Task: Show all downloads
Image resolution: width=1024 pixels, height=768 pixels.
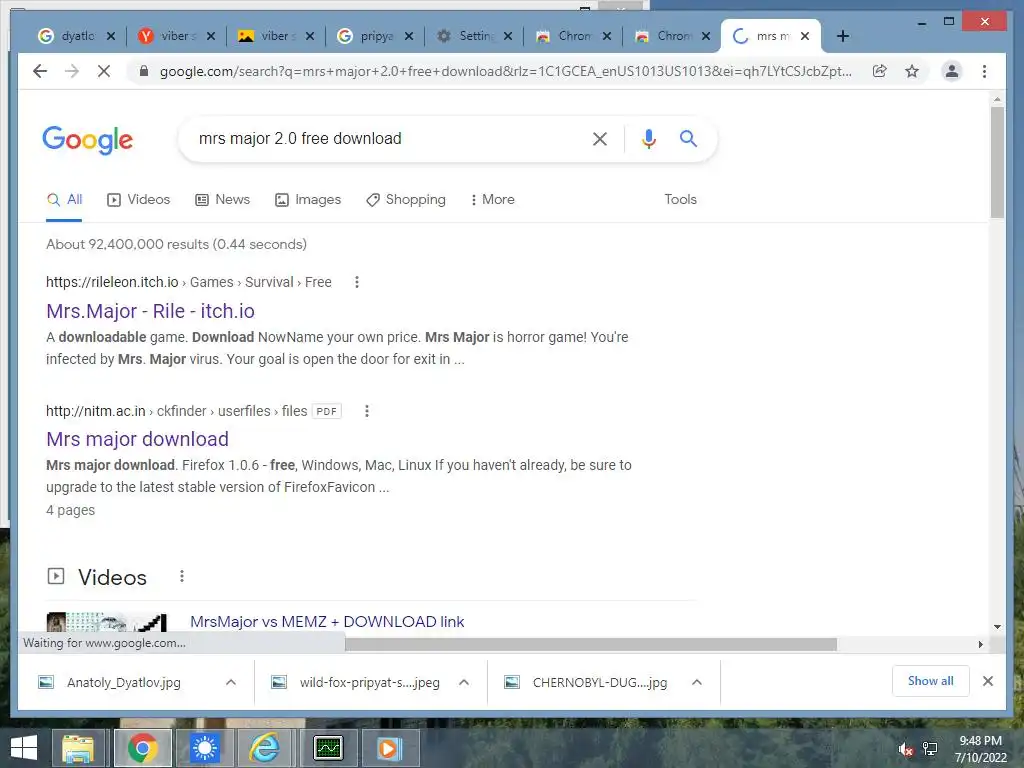Action: [930, 681]
